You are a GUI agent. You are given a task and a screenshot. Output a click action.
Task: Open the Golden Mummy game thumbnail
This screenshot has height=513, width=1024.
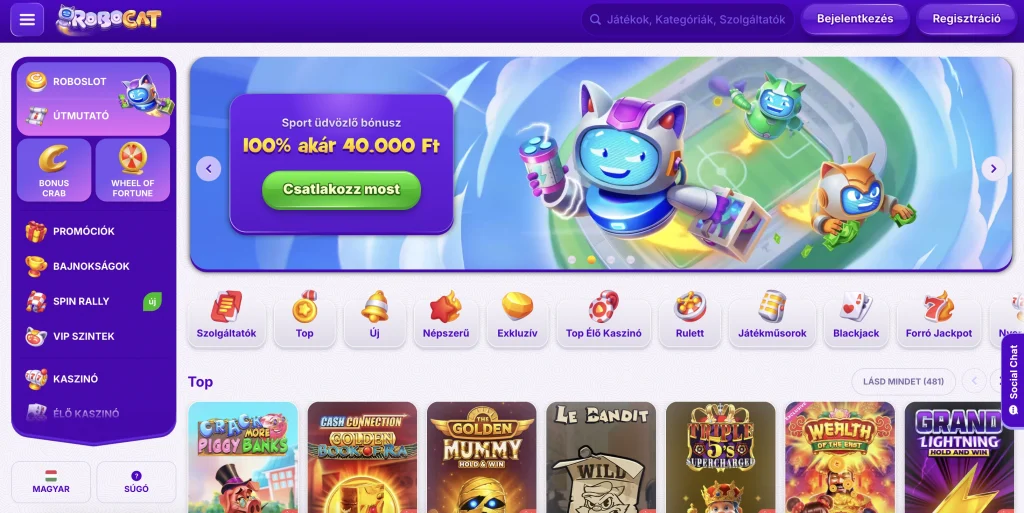[481, 458]
